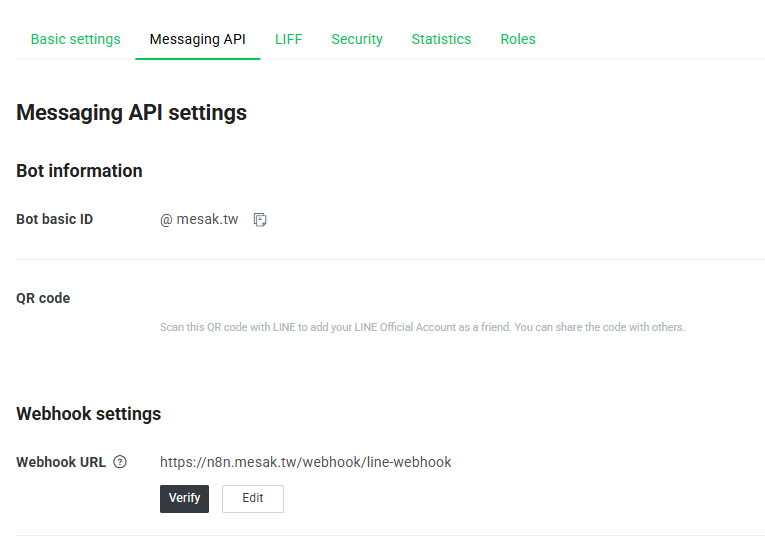Image resolution: width=765 pixels, height=537 pixels.
Task: Copy the Bot basic ID with the copy icon
Action: click(260, 219)
